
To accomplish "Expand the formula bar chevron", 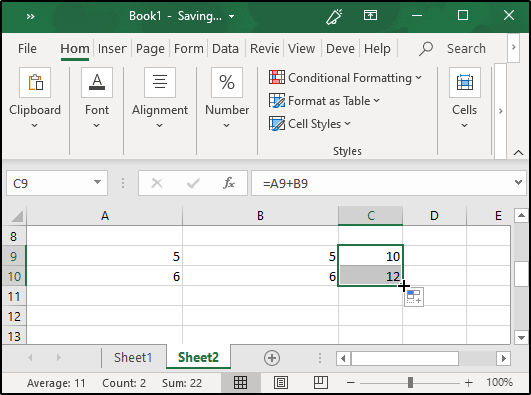I will click(x=518, y=183).
